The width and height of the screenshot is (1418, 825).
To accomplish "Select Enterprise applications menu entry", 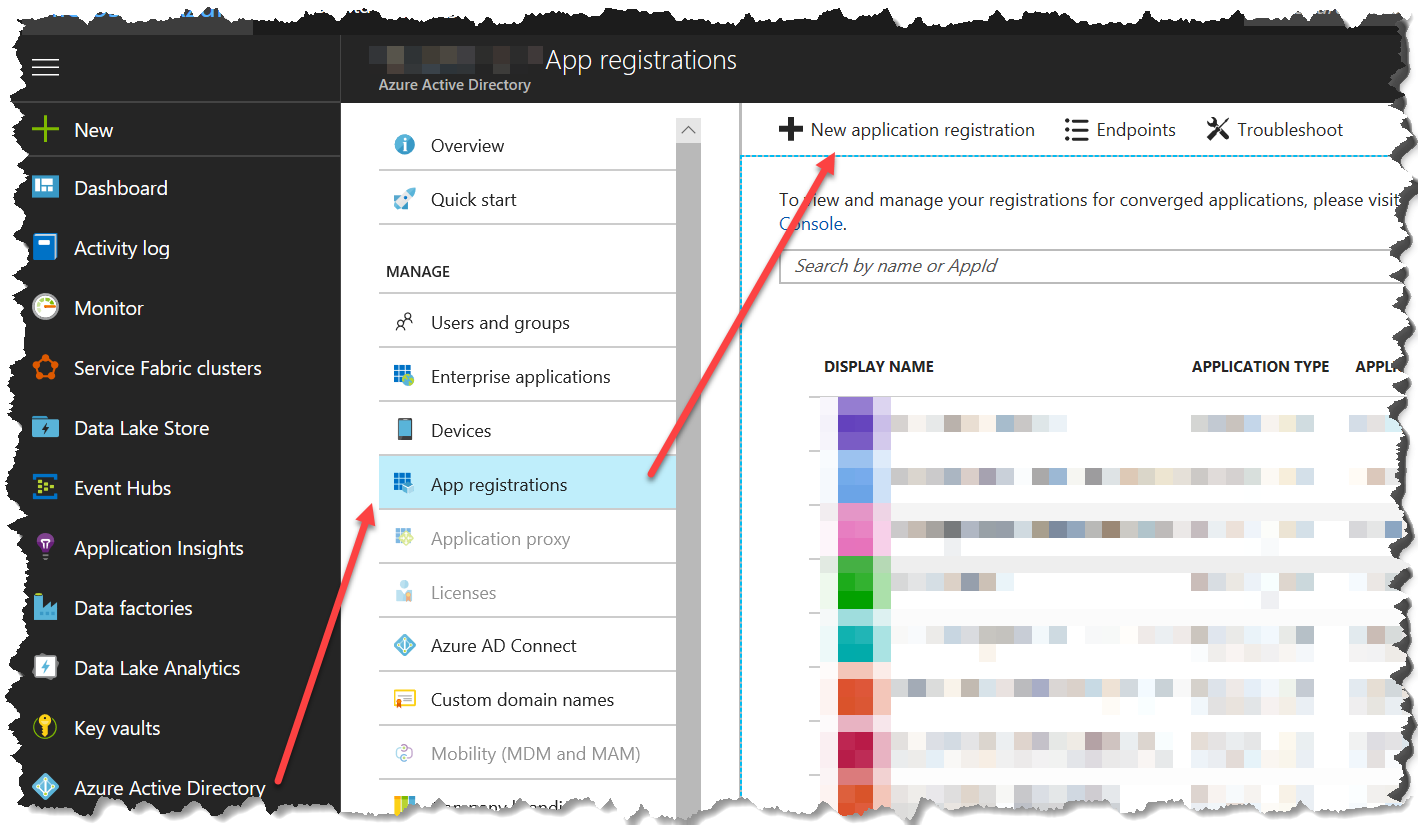I will pyautogui.click(x=527, y=376).
